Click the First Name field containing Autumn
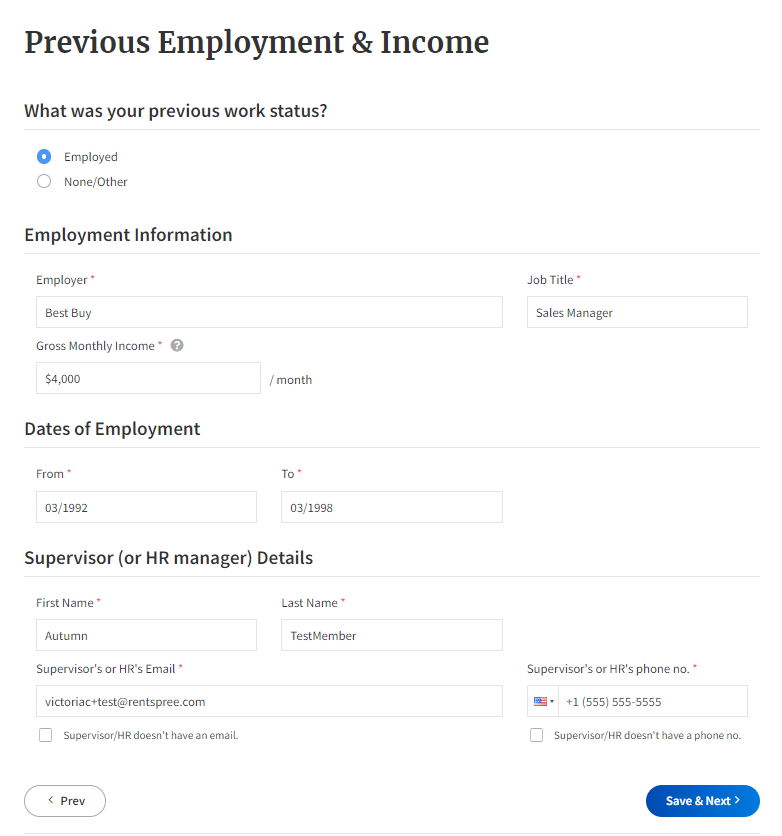Image resolution: width=782 pixels, height=836 pixels. tap(146, 635)
